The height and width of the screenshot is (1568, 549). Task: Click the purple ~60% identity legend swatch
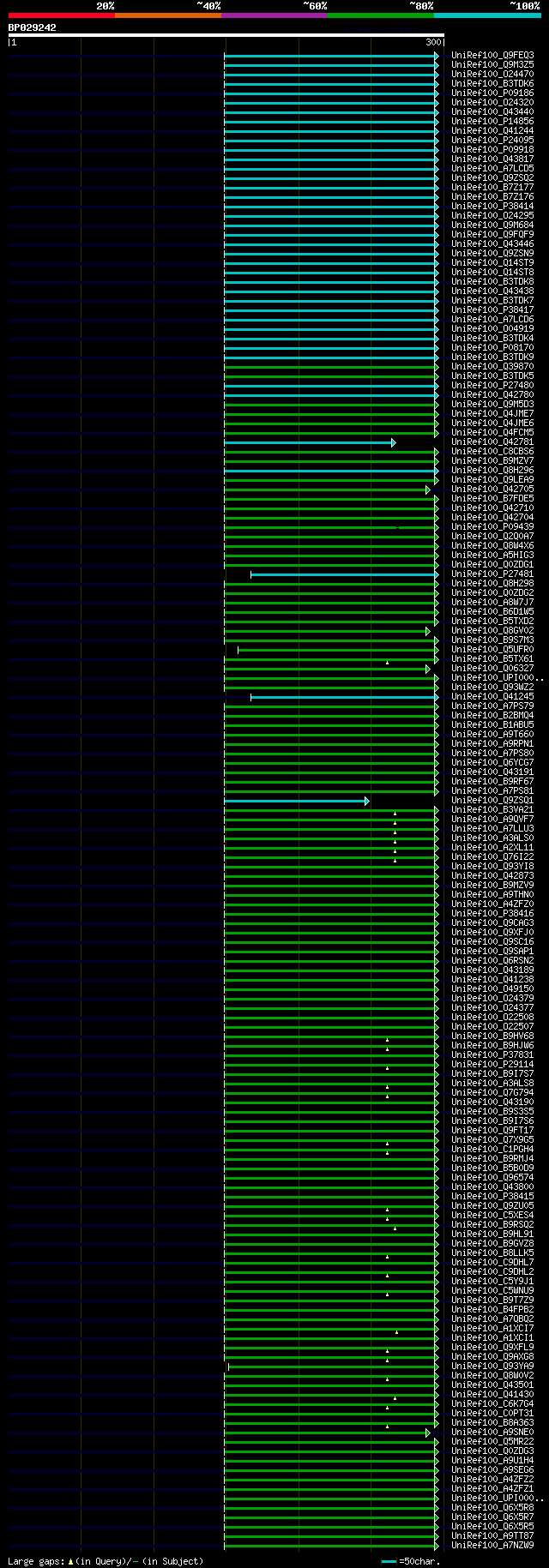pos(274,15)
